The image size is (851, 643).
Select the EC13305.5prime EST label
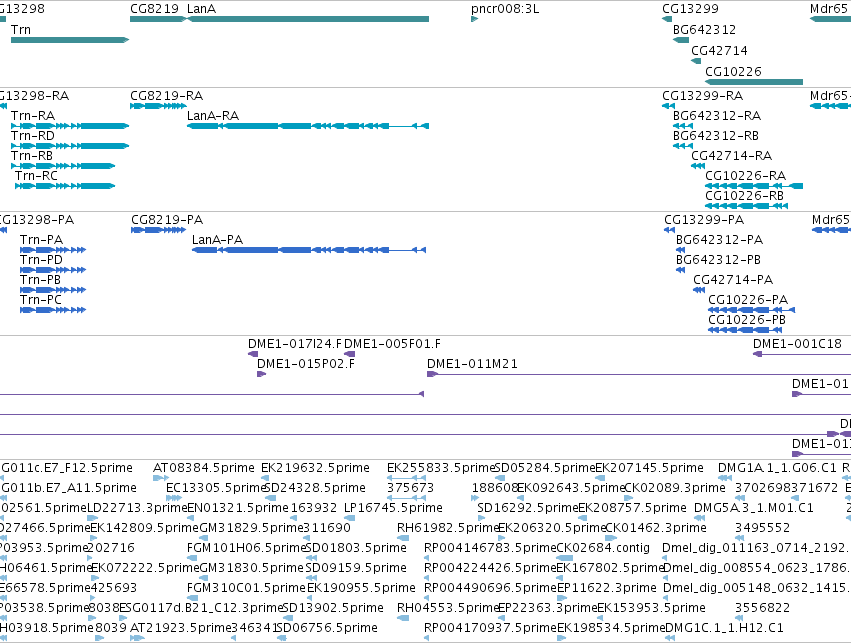(216, 488)
